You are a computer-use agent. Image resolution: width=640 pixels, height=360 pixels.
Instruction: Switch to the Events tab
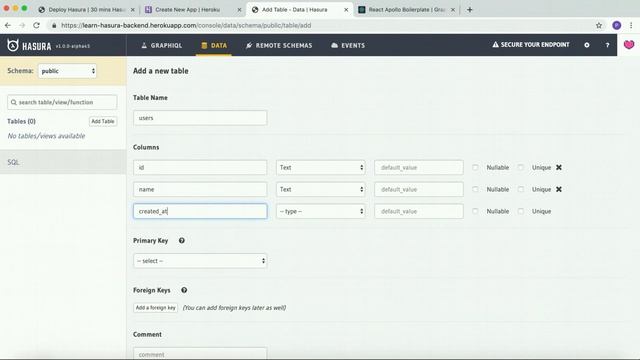click(x=348, y=45)
